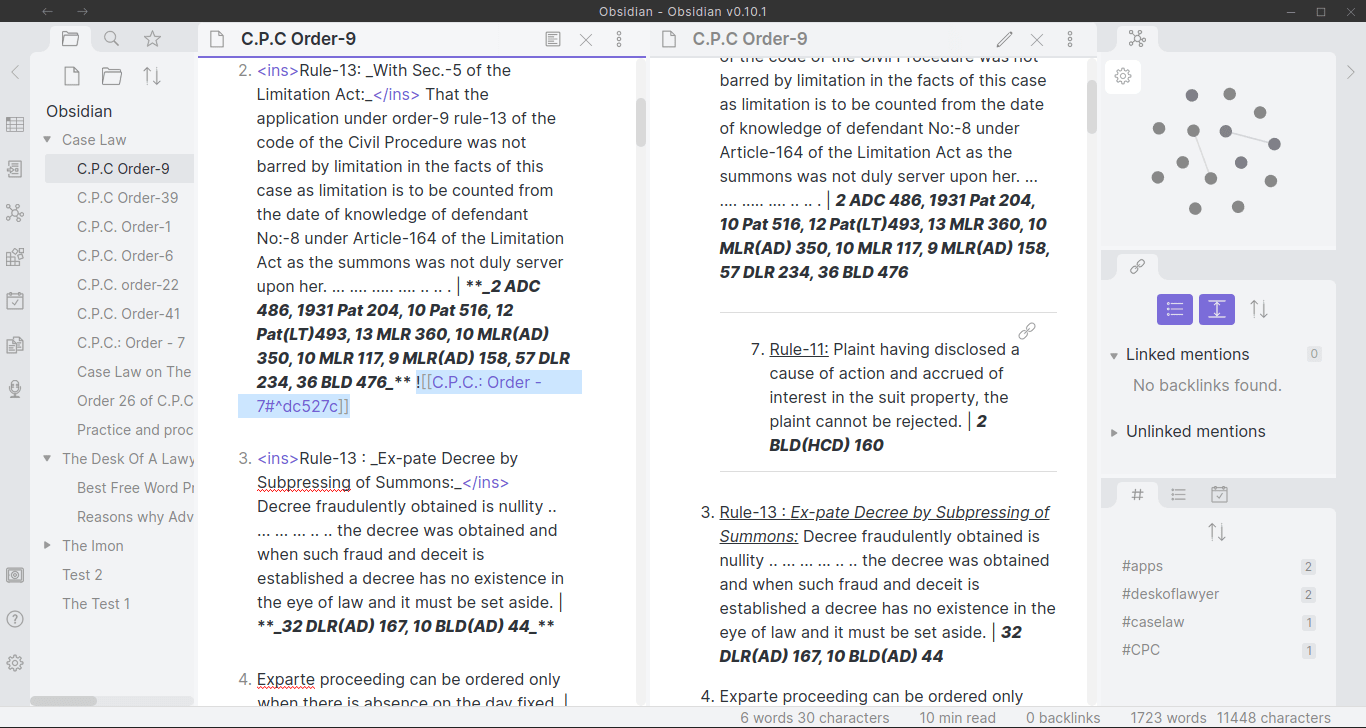Click the 10 min read status item
The height and width of the screenshot is (728, 1366).
click(x=958, y=718)
